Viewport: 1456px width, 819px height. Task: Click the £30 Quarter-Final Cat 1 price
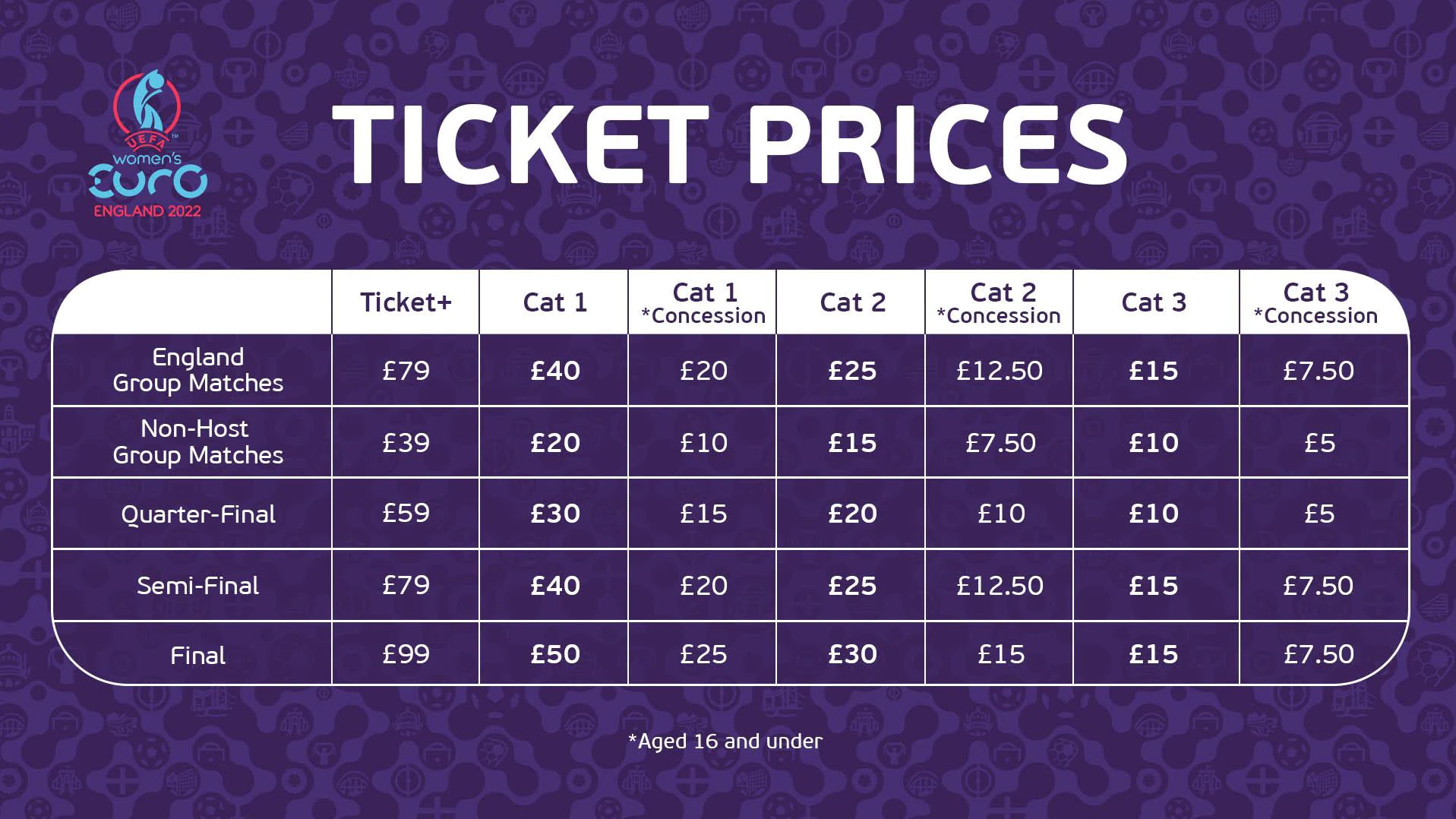click(x=554, y=514)
